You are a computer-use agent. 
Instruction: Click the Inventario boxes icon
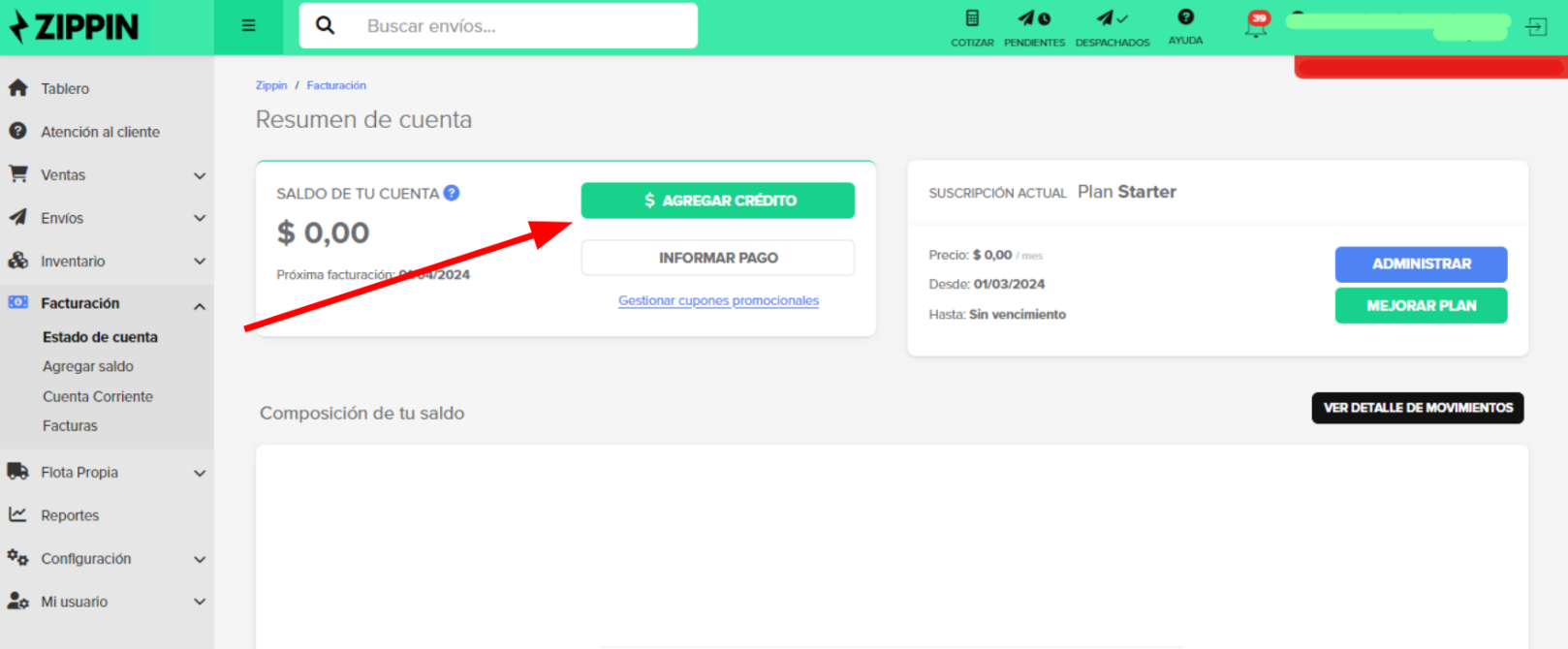tap(17, 261)
